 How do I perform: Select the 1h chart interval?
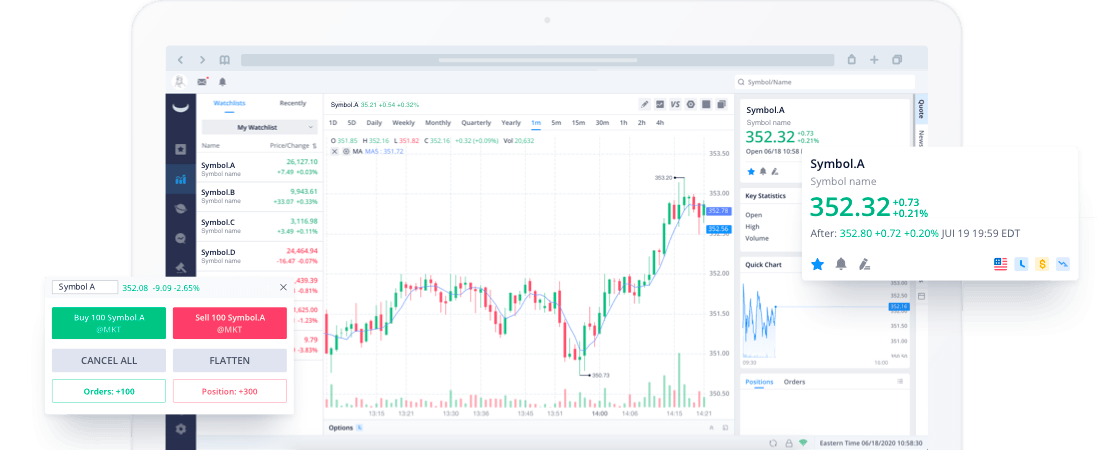[623, 122]
